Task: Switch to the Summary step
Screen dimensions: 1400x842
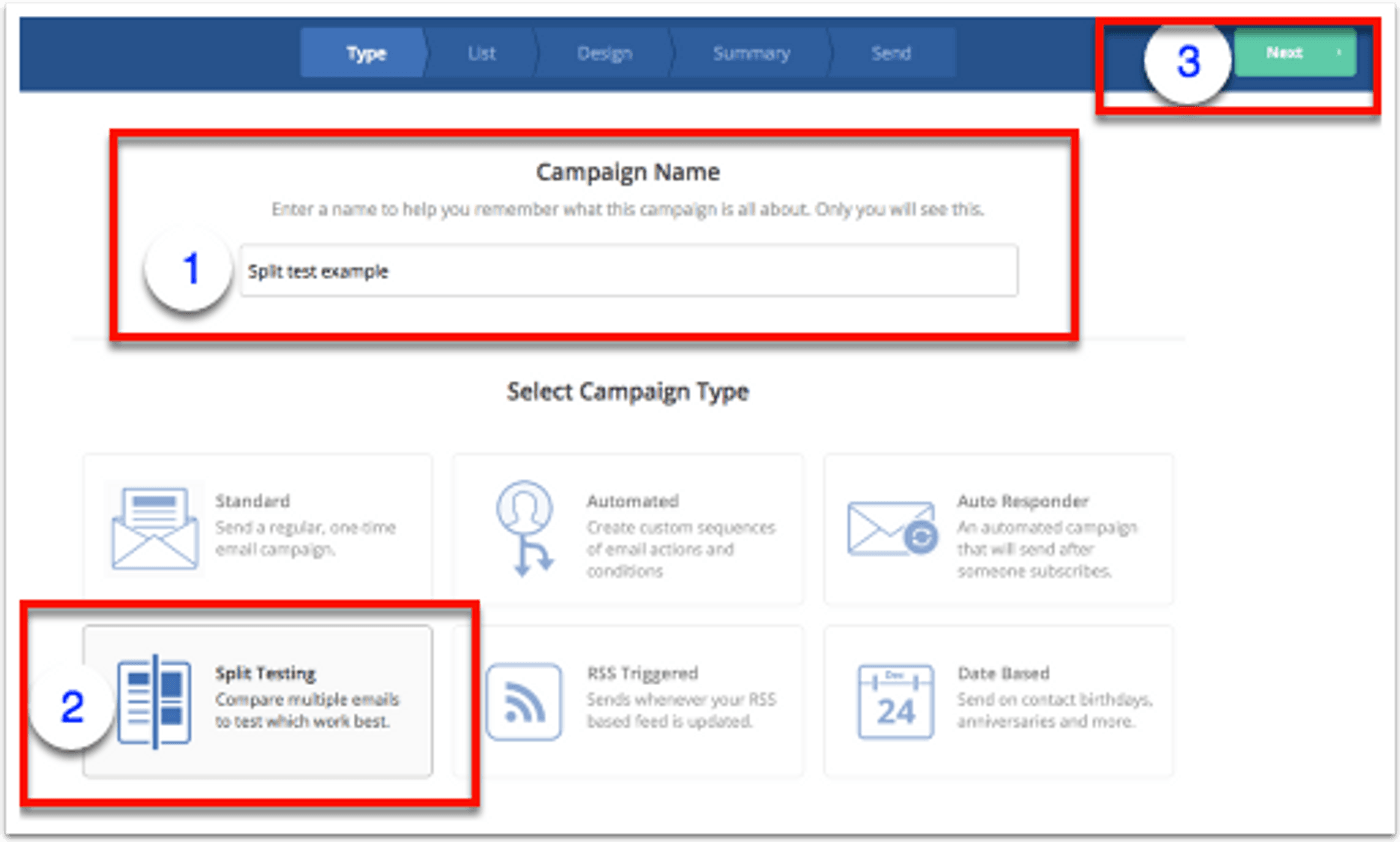Action: tap(751, 54)
